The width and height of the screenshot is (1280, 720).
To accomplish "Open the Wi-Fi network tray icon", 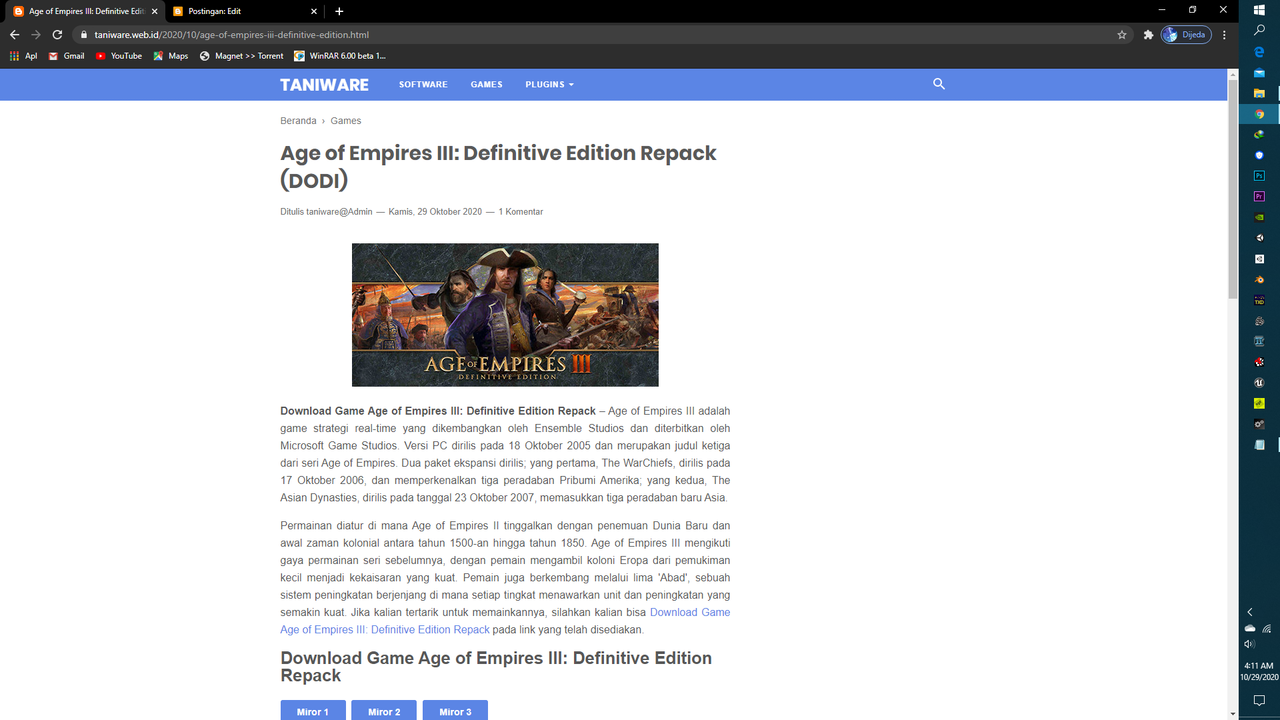I will point(1267,629).
